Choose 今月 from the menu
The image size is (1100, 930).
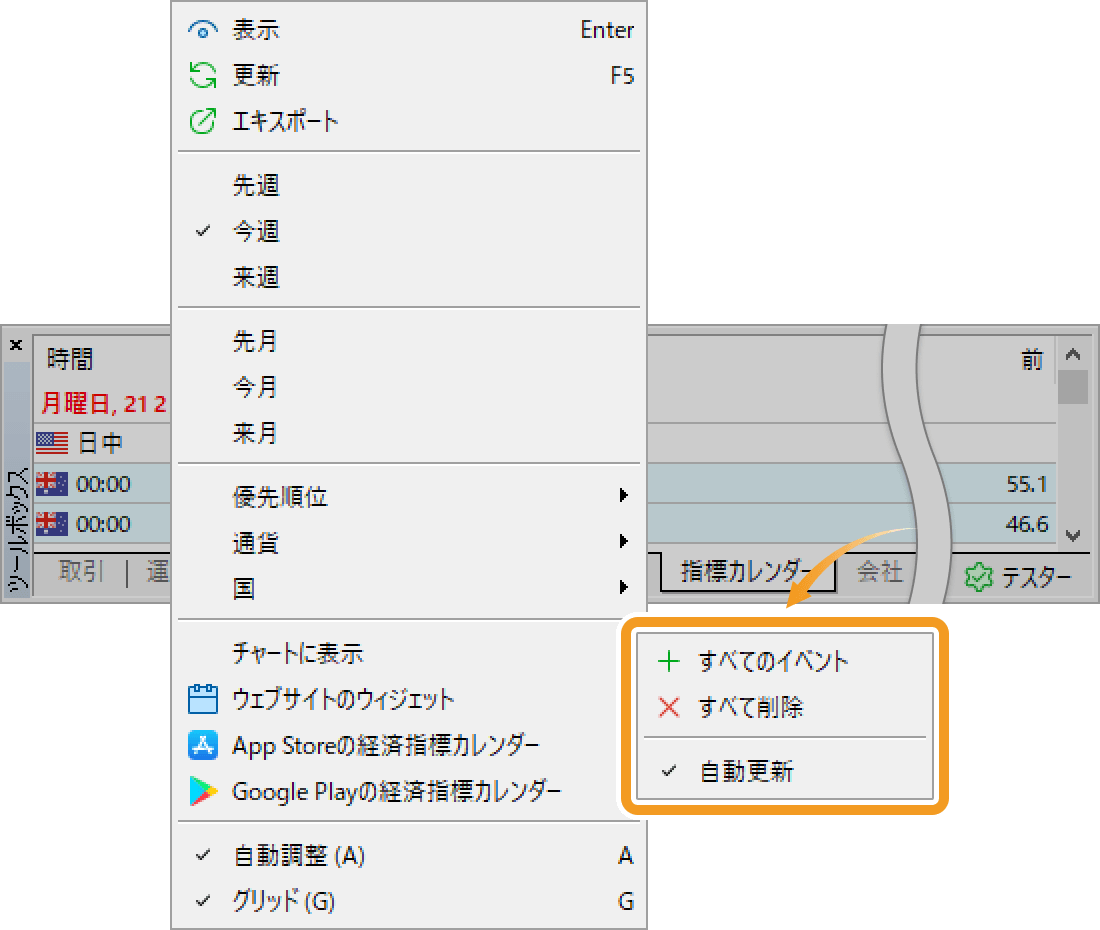pos(409,386)
